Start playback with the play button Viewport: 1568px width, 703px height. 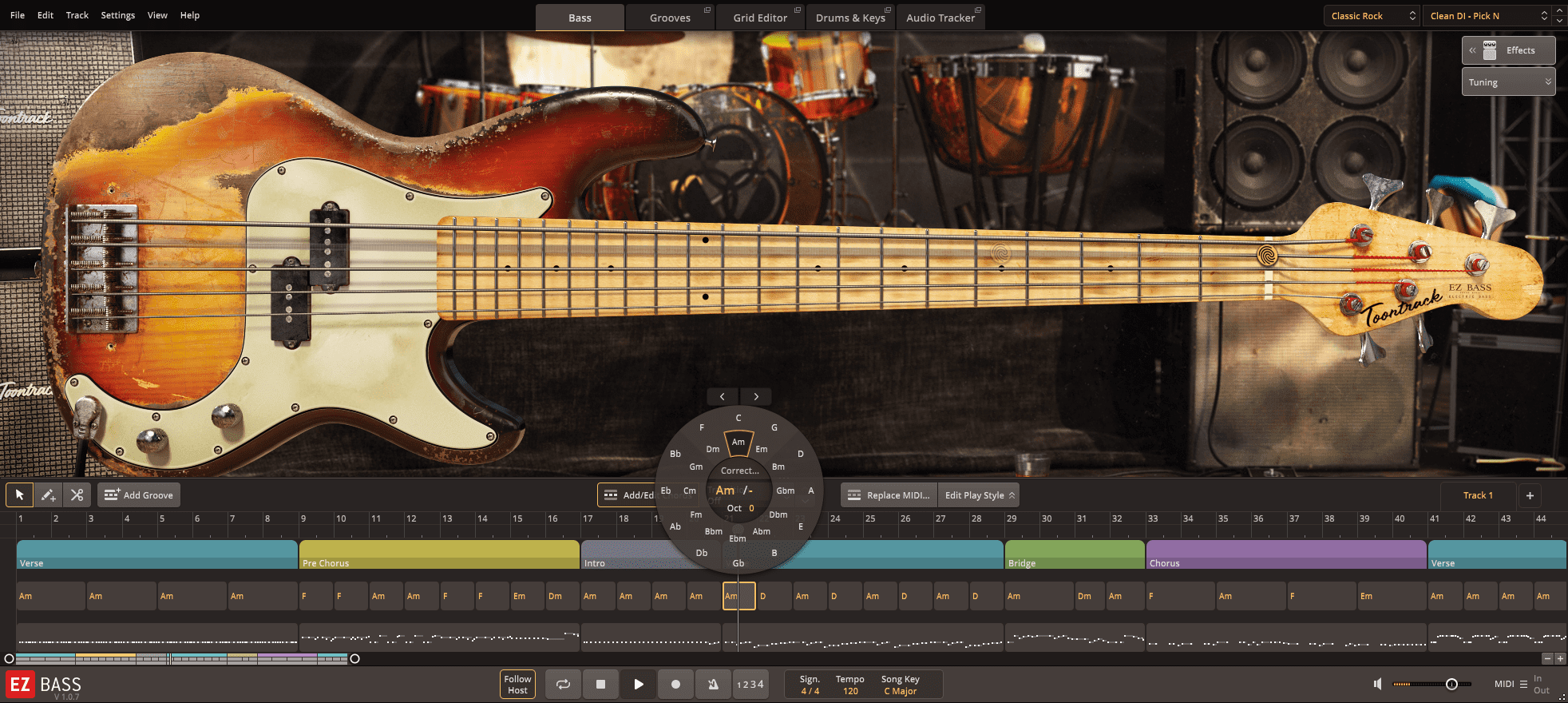coord(638,684)
